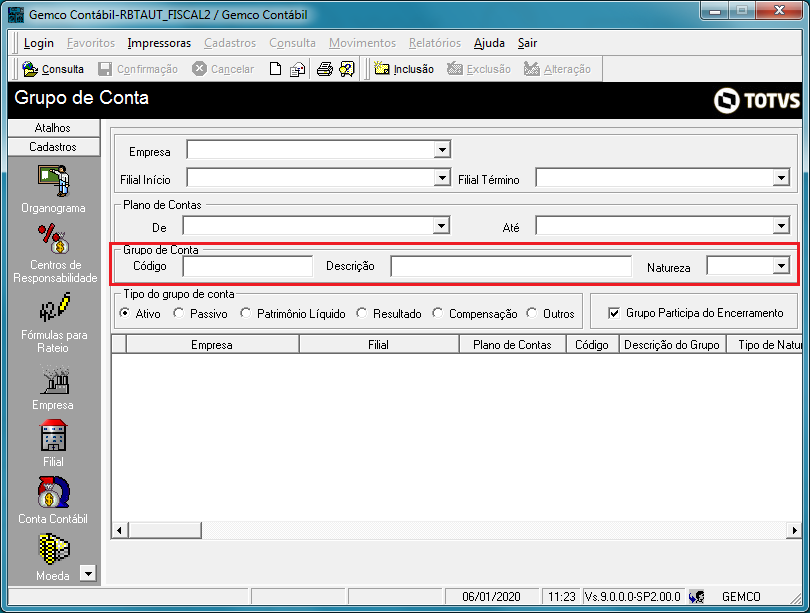Viewport: 810px width, 613px height.
Task: Select the Compensação radio button
Action: 438,313
